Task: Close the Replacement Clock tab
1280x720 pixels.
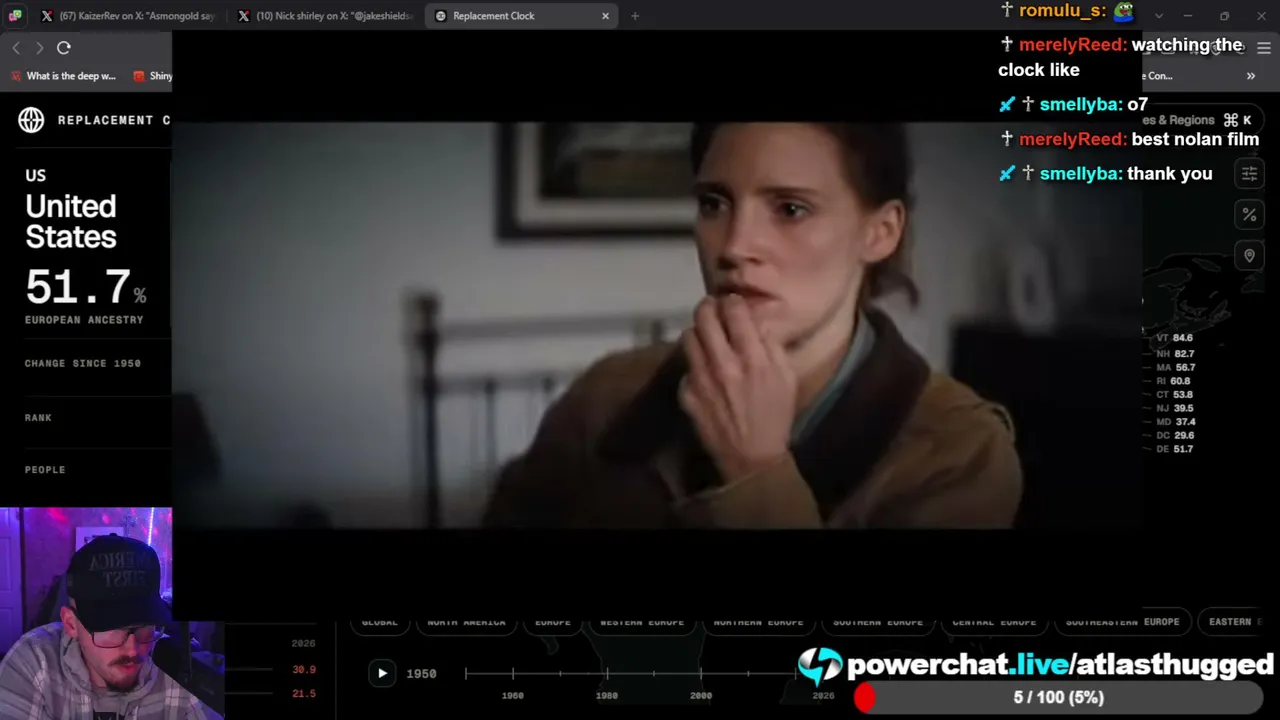Action: 605,16
